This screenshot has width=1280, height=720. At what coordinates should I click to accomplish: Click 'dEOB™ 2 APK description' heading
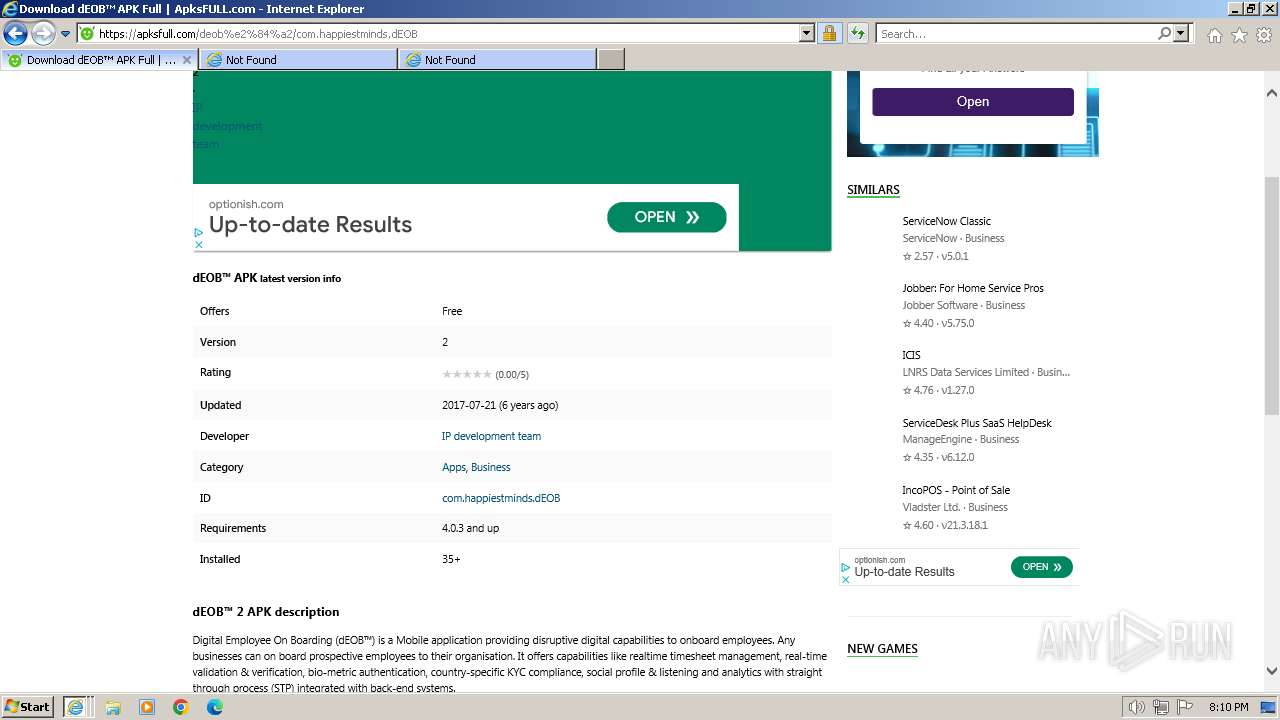[266, 612]
